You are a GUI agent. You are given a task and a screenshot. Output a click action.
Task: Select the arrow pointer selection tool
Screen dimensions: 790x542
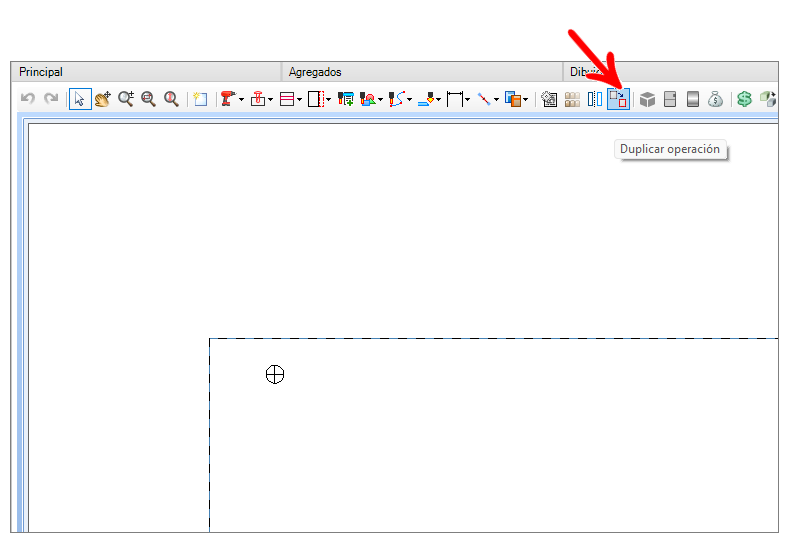click(x=80, y=99)
